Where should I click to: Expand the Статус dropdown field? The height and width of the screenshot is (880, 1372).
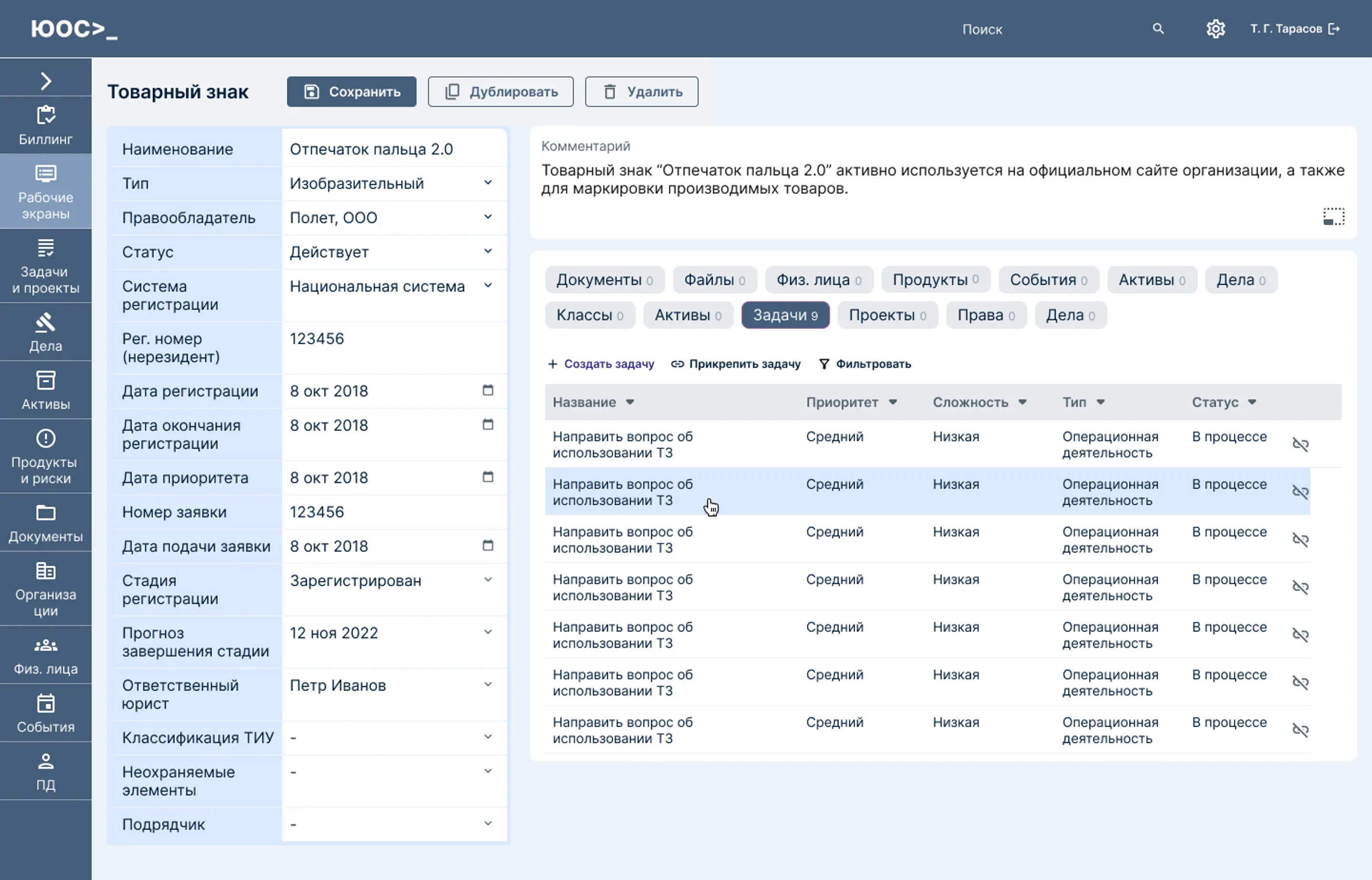tap(488, 251)
